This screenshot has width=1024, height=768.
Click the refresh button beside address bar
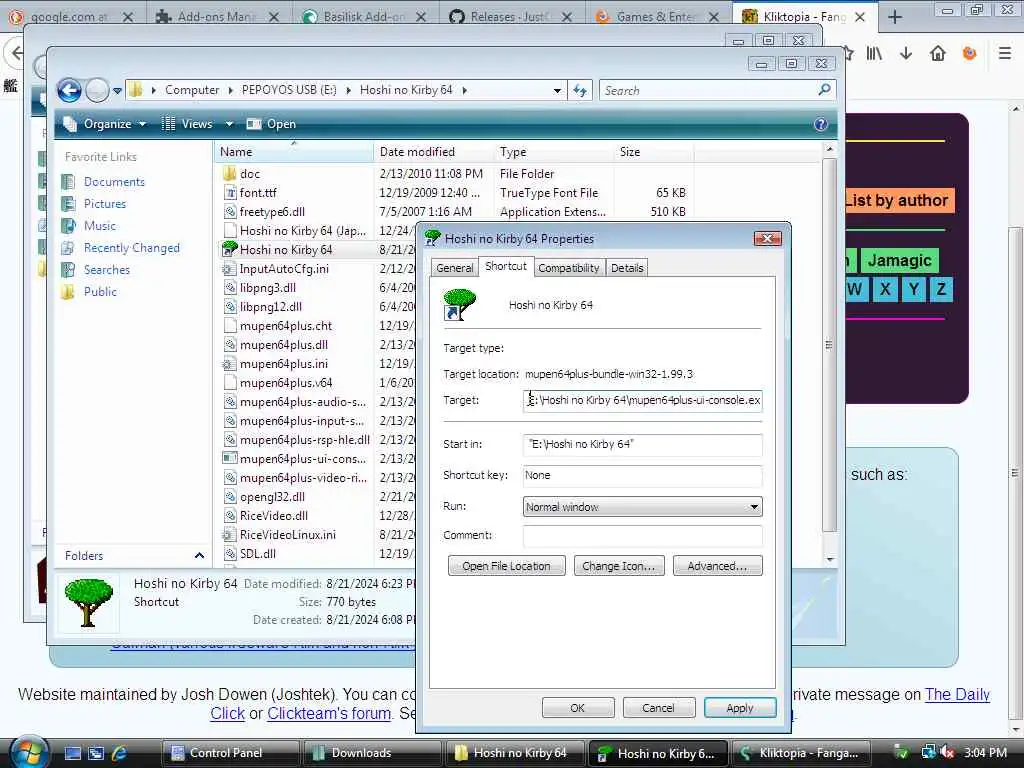(580, 90)
